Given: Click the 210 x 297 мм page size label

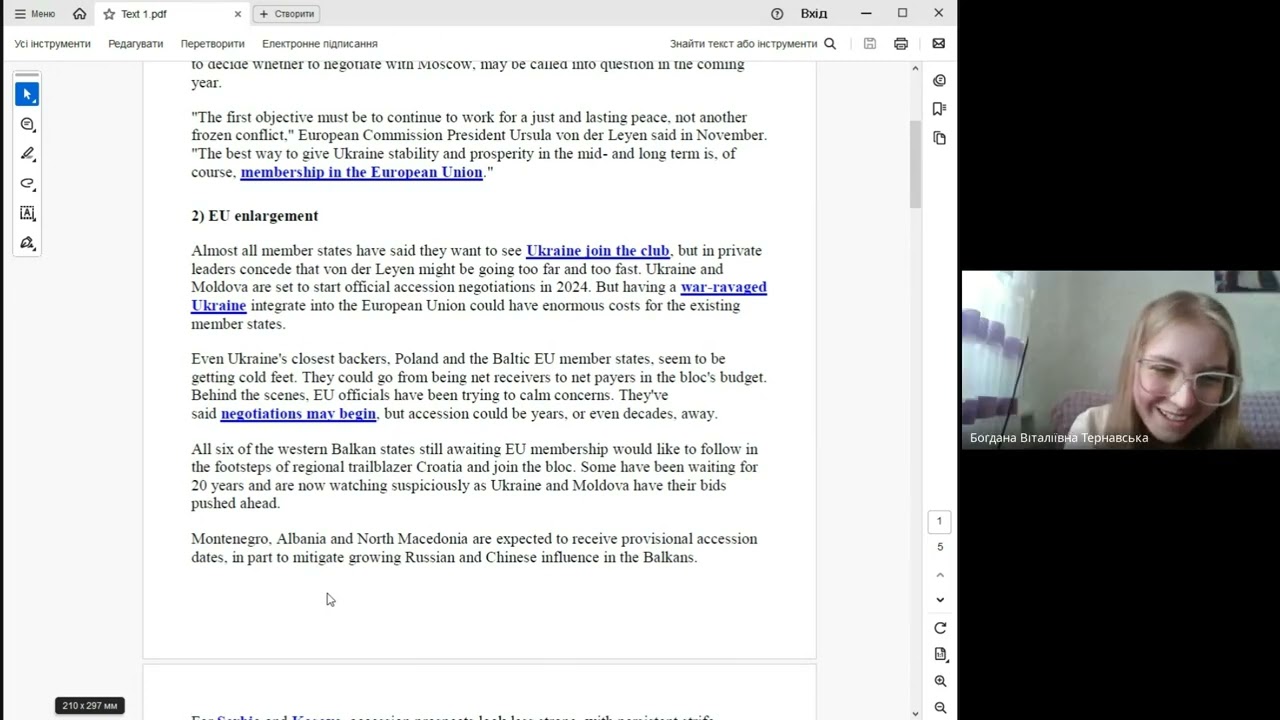Looking at the screenshot, I should point(90,706).
